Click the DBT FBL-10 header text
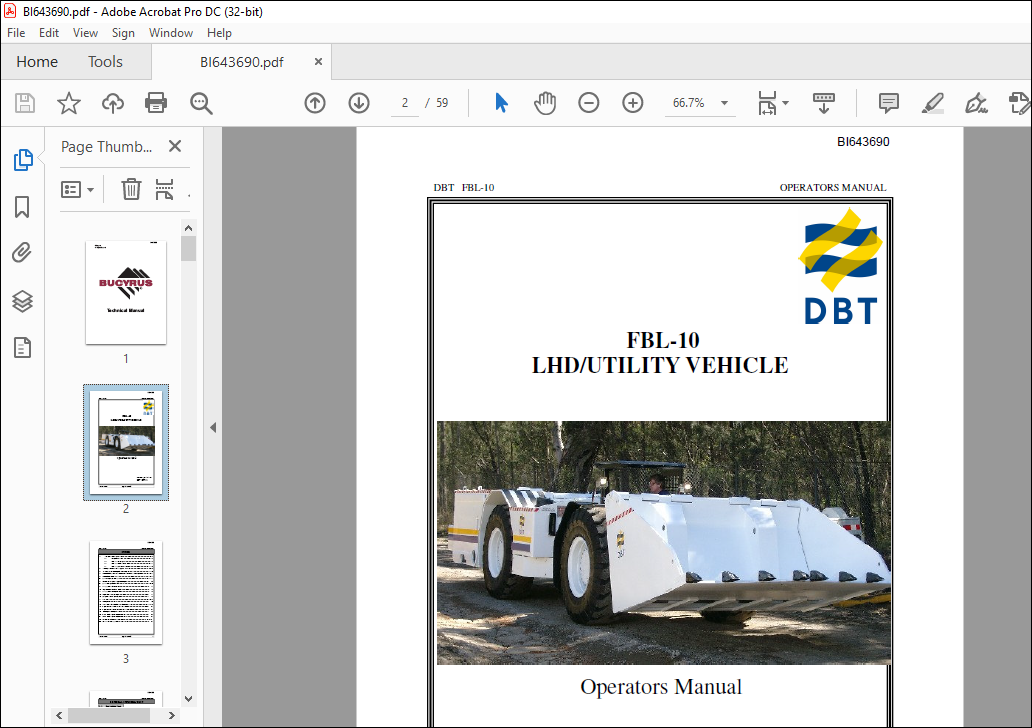Image resolution: width=1032 pixels, height=728 pixels. pyautogui.click(x=463, y=188)
